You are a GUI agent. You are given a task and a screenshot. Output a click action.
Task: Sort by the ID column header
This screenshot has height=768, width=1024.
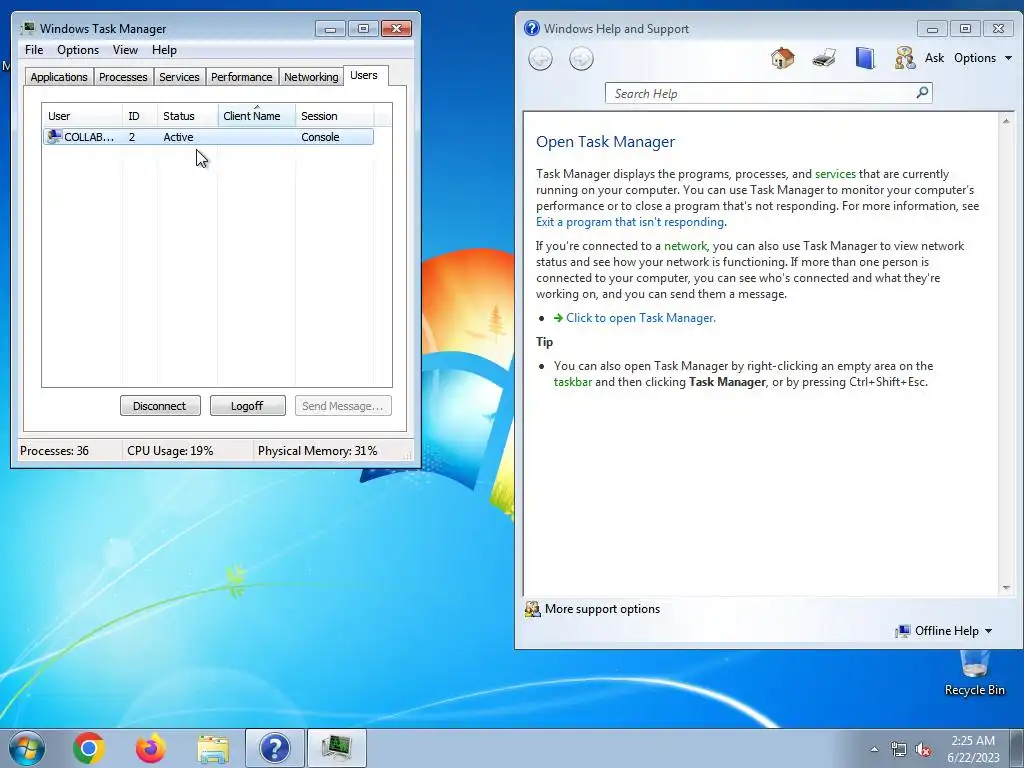click(139, 116)
